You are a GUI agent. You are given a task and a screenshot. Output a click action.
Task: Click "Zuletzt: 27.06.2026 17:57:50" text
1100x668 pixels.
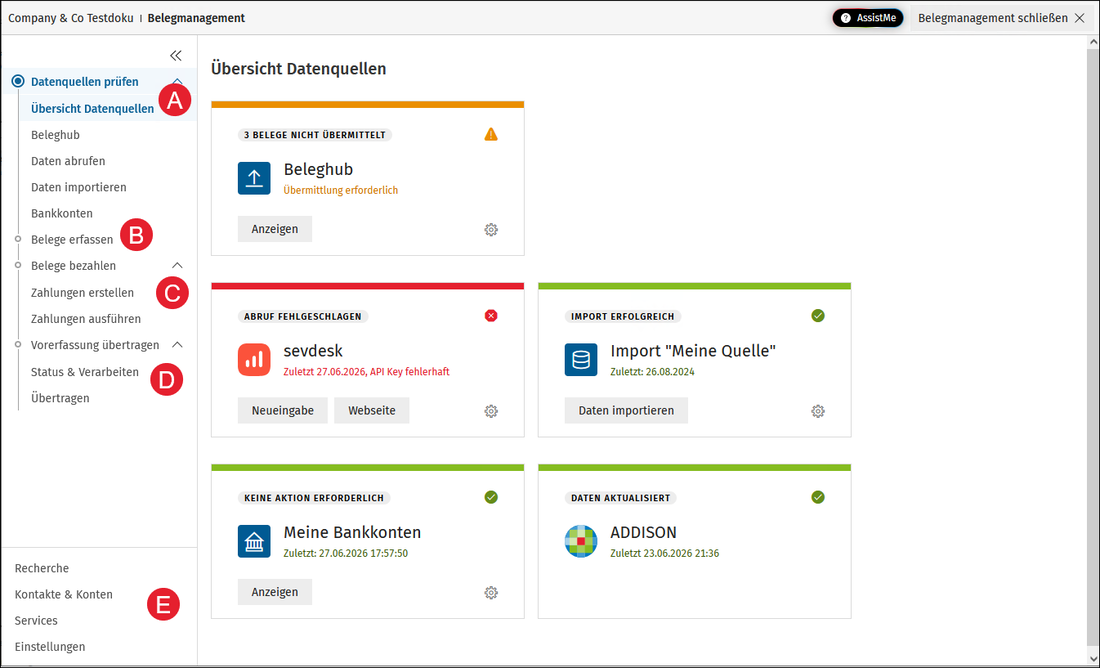[x=346, y=553]
